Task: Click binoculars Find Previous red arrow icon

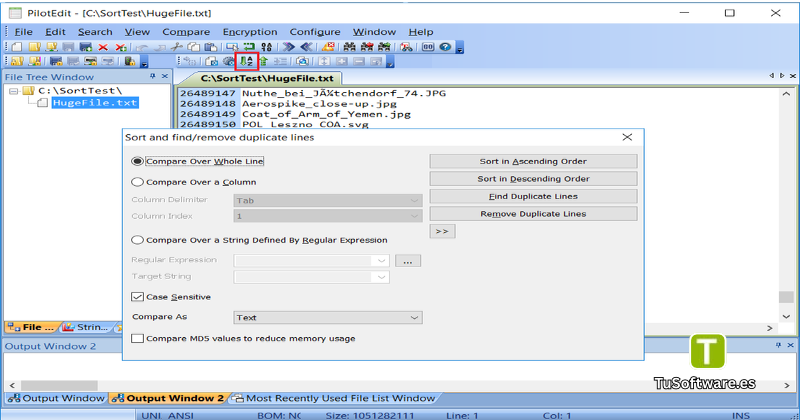Action: tap(367, 47)
